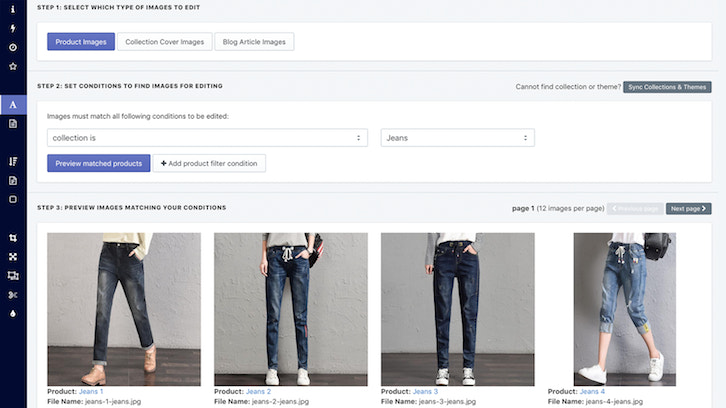
Task: Open the file edit icon below sort icon
Action: tap(13, 181)
